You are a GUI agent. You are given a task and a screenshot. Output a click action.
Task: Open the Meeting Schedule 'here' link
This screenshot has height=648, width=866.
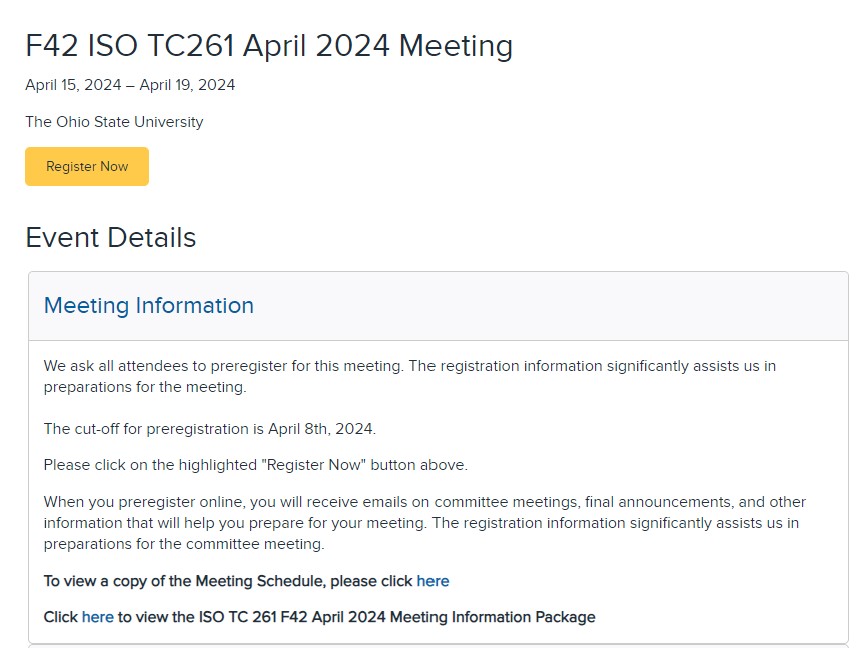(432, 581)
